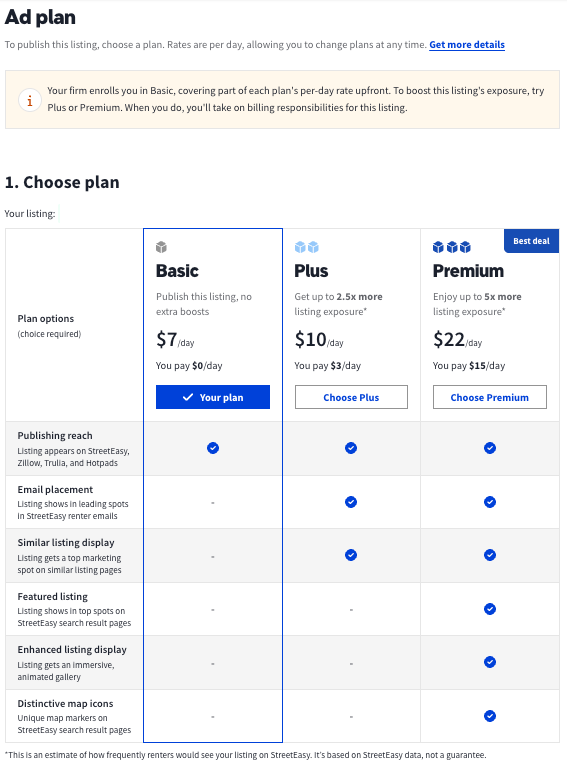567x775 pixels.
Task: Click Plus's Similar listing display checkmark
Action: click(351, 555)
